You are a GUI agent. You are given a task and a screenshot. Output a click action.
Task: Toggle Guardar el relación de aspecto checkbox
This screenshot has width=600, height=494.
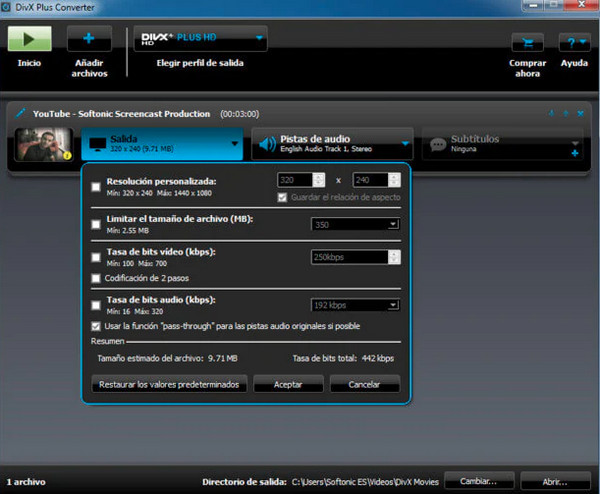coord(282,197)
